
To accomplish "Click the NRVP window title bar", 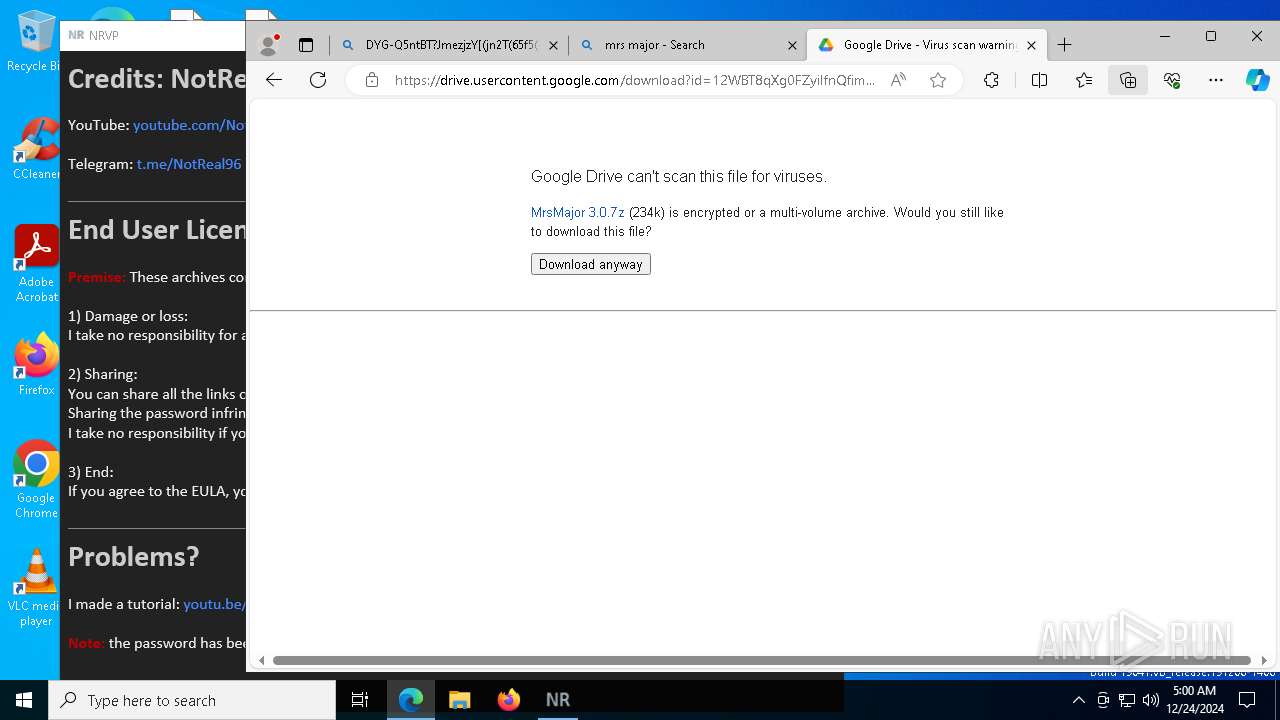I will point(153,35).
